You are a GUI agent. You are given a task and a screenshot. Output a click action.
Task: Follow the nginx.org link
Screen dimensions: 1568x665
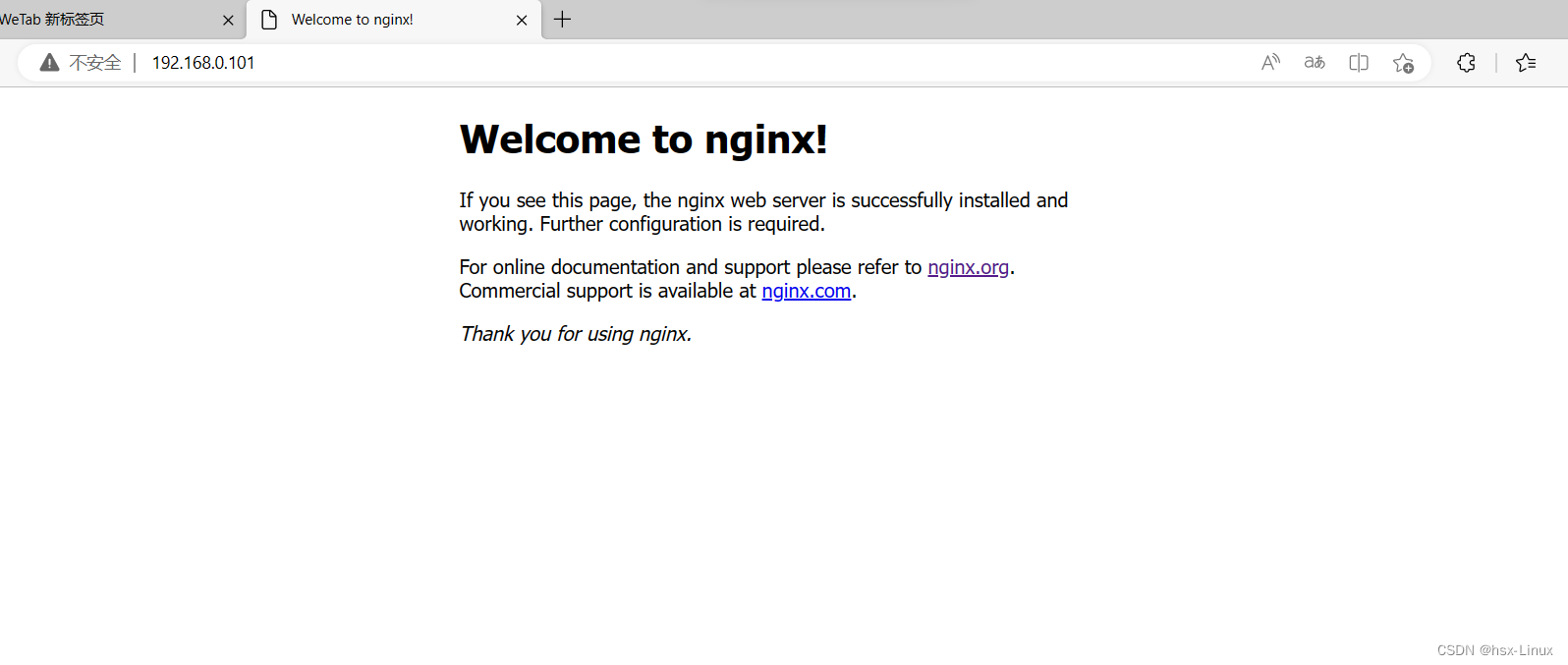pyautogui.click(x=968, y=267)
